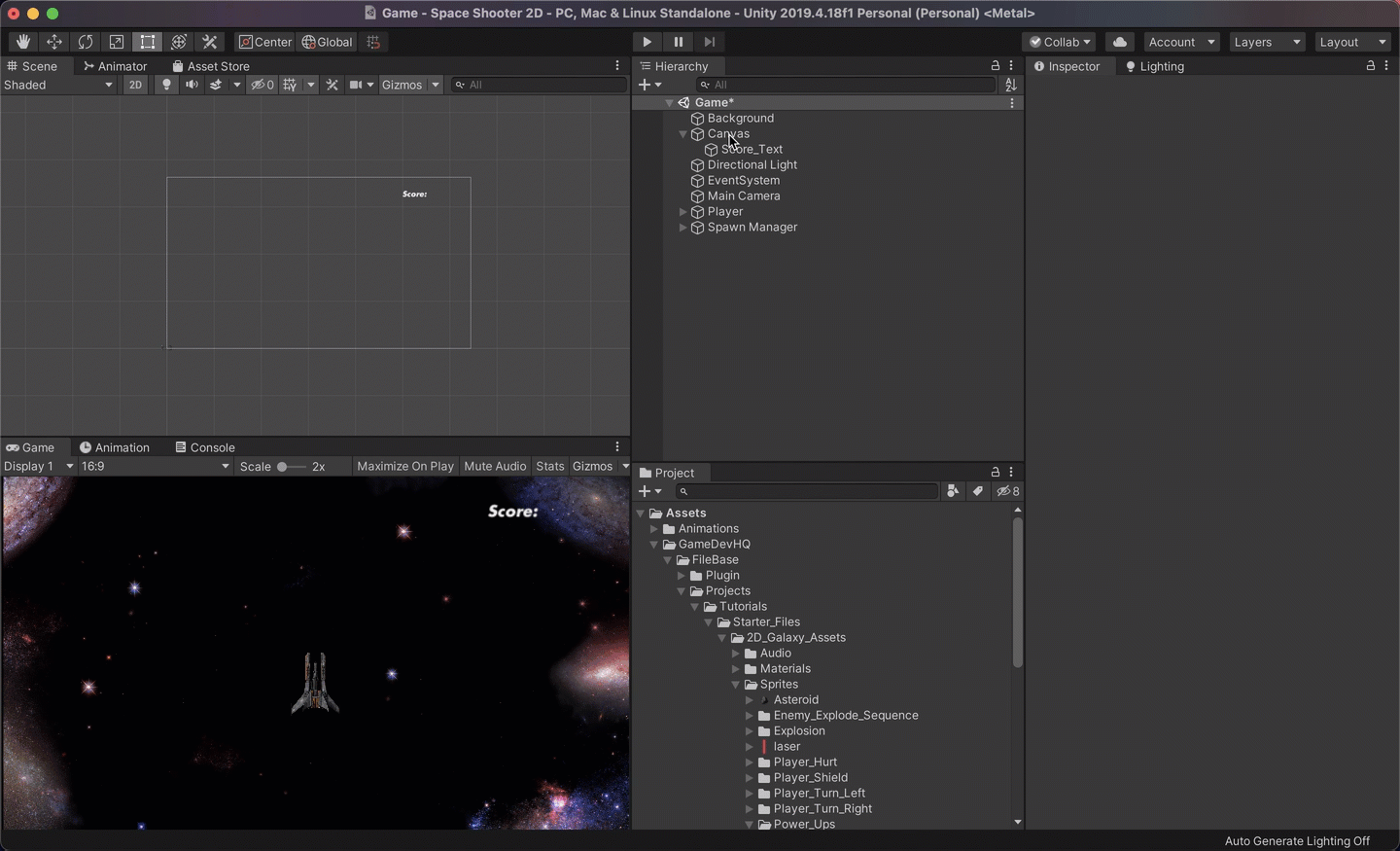
Task: Toggle Center pivot mode button
Action: point(265,42)
